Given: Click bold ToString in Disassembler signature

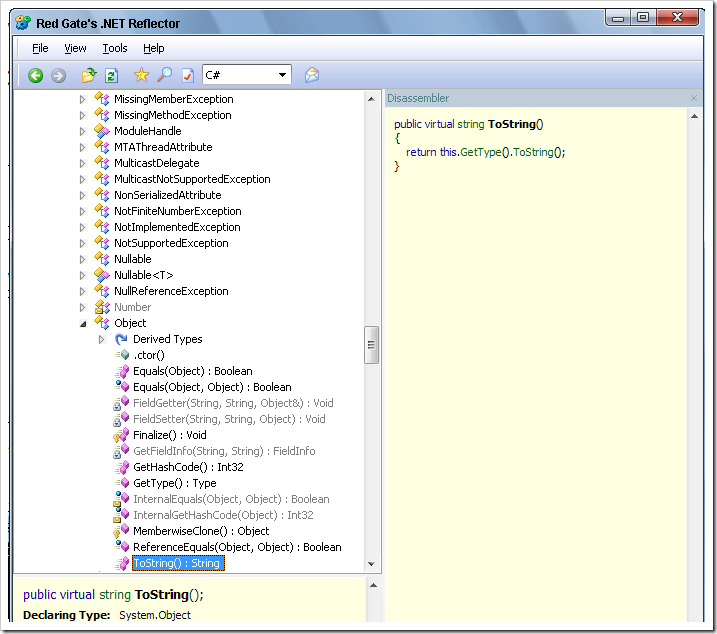Looking at the screenshot, I should [x=512, y=124].
